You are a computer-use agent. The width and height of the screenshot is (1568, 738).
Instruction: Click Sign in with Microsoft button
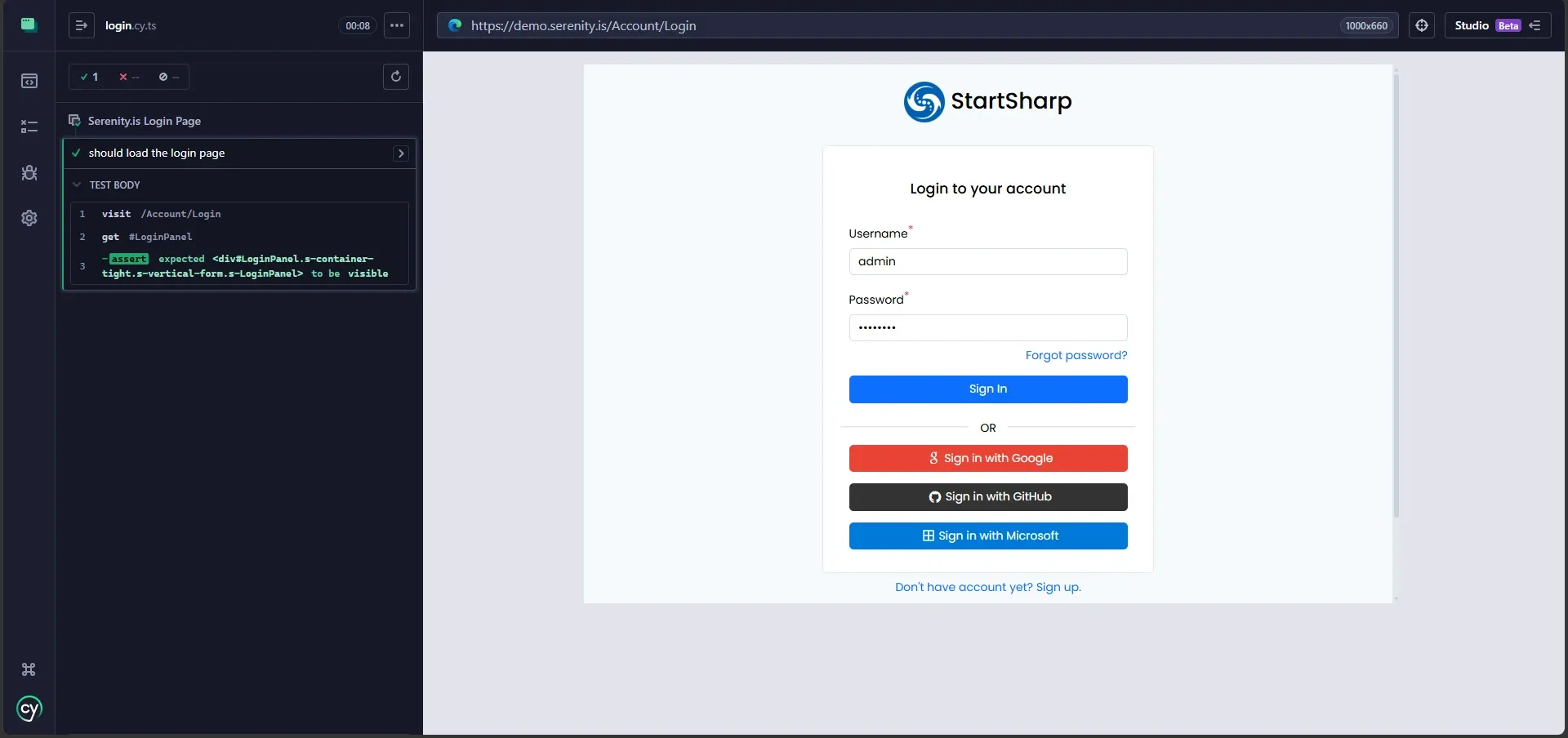point(988,536)
